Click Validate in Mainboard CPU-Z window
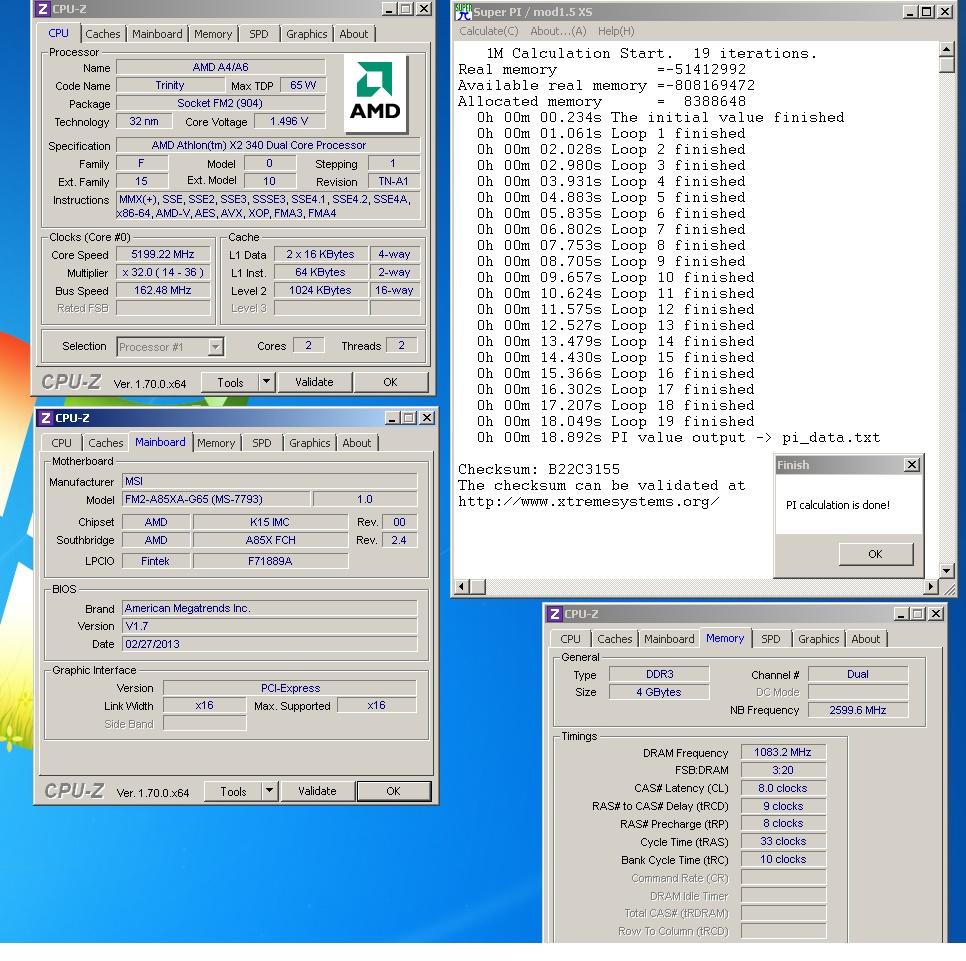The width and height of the screenshot is (966, 961). [317, 791]
